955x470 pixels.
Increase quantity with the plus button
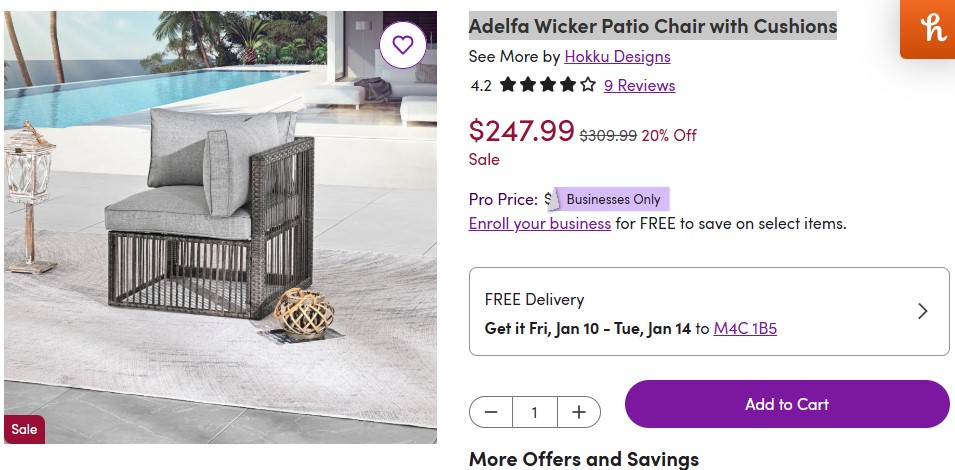point(579,412)
